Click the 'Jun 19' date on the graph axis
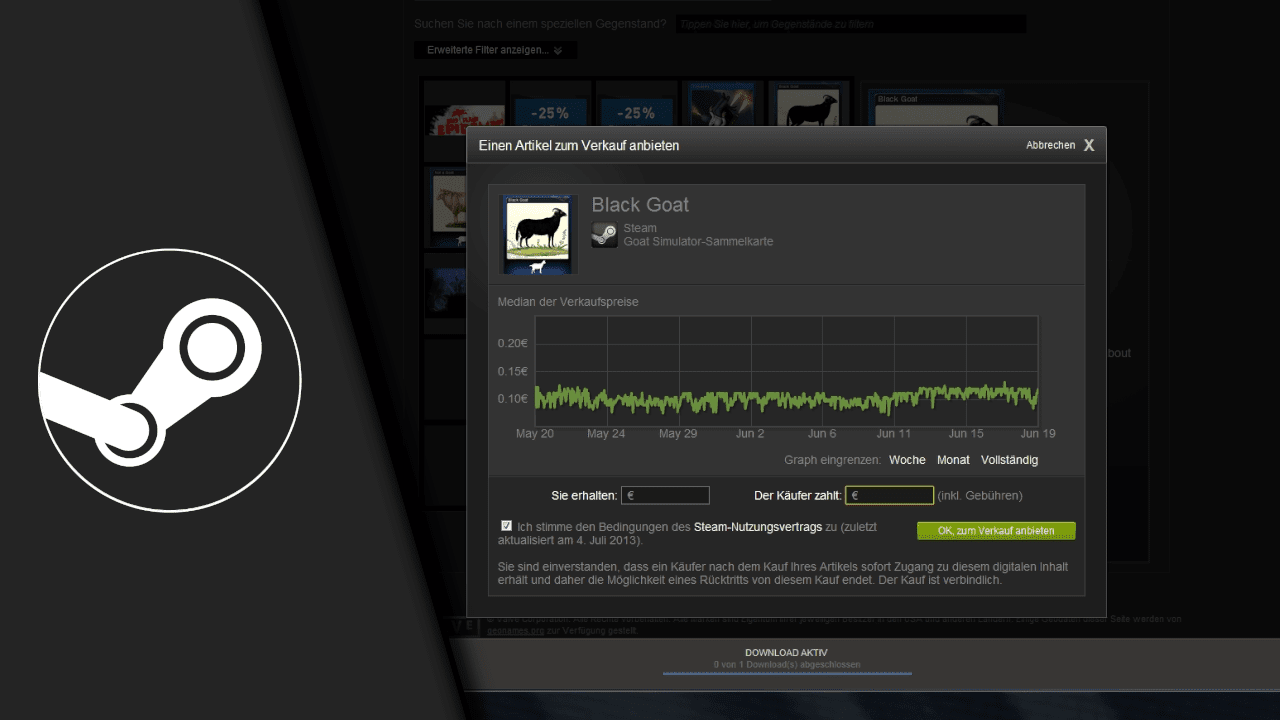The width and height of the screenshot is (1280, 720). pos(1038,434)
